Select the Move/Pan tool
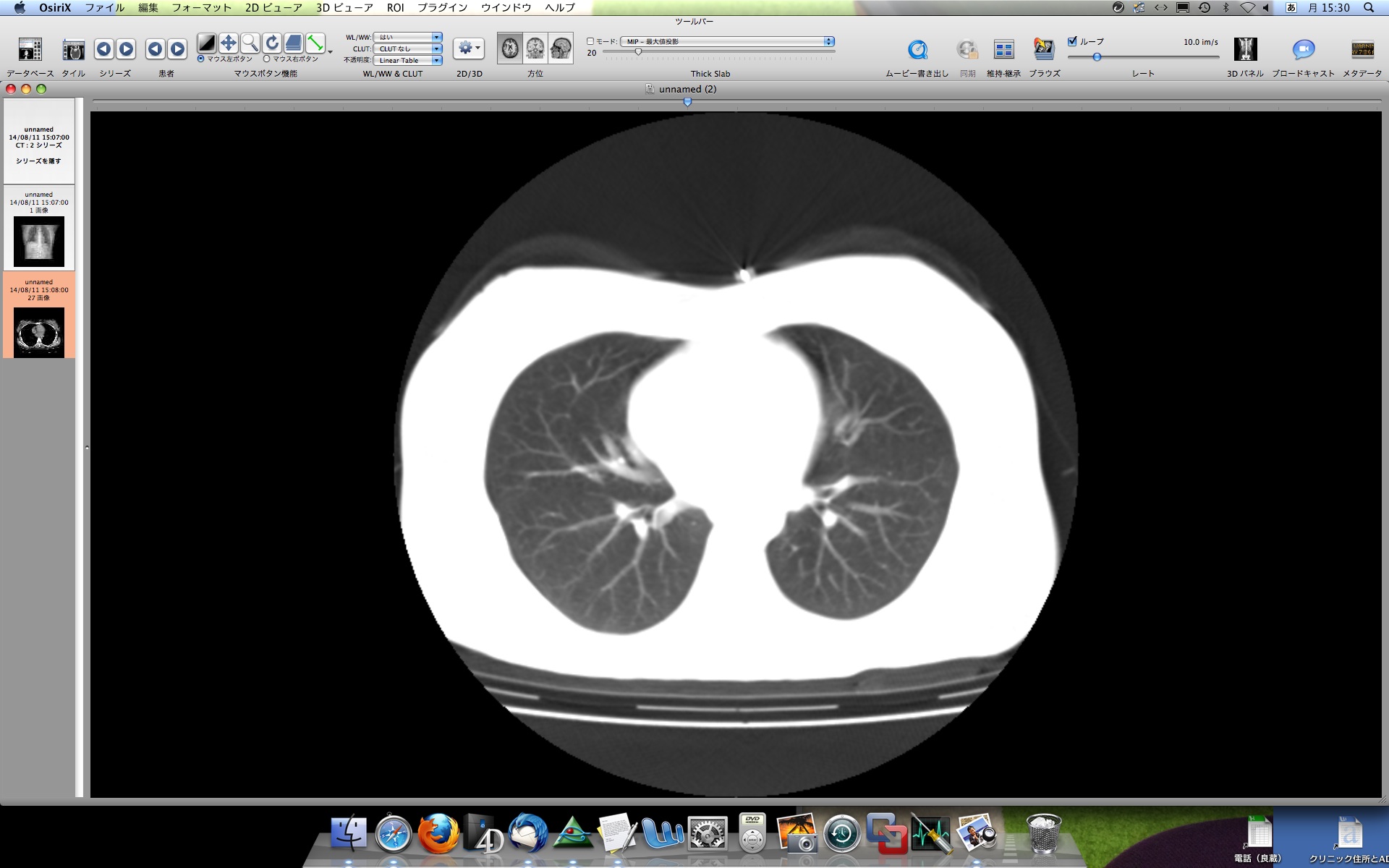The height and width of the screenshot is (868, 1389). 229,43
